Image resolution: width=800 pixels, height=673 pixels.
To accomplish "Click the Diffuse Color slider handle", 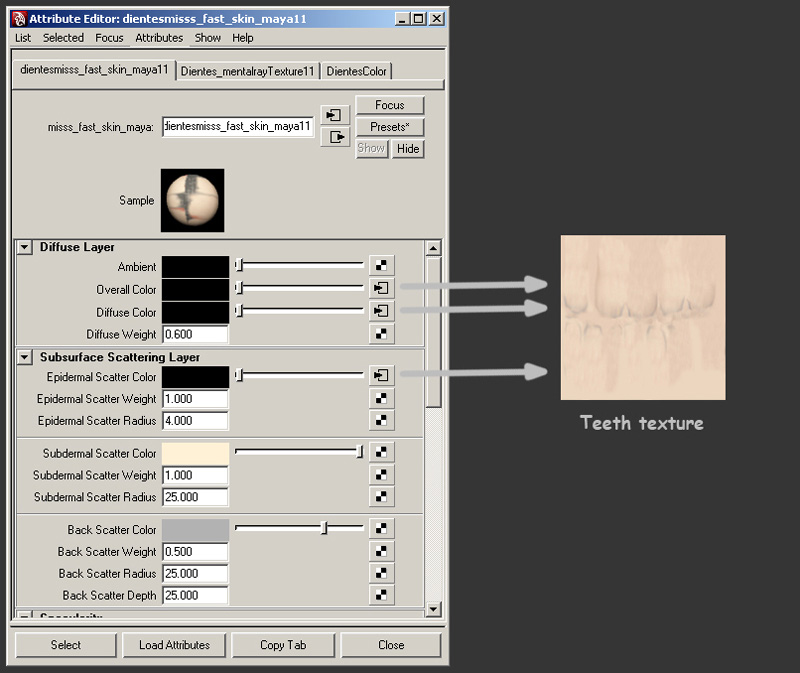I will point(239,311).
